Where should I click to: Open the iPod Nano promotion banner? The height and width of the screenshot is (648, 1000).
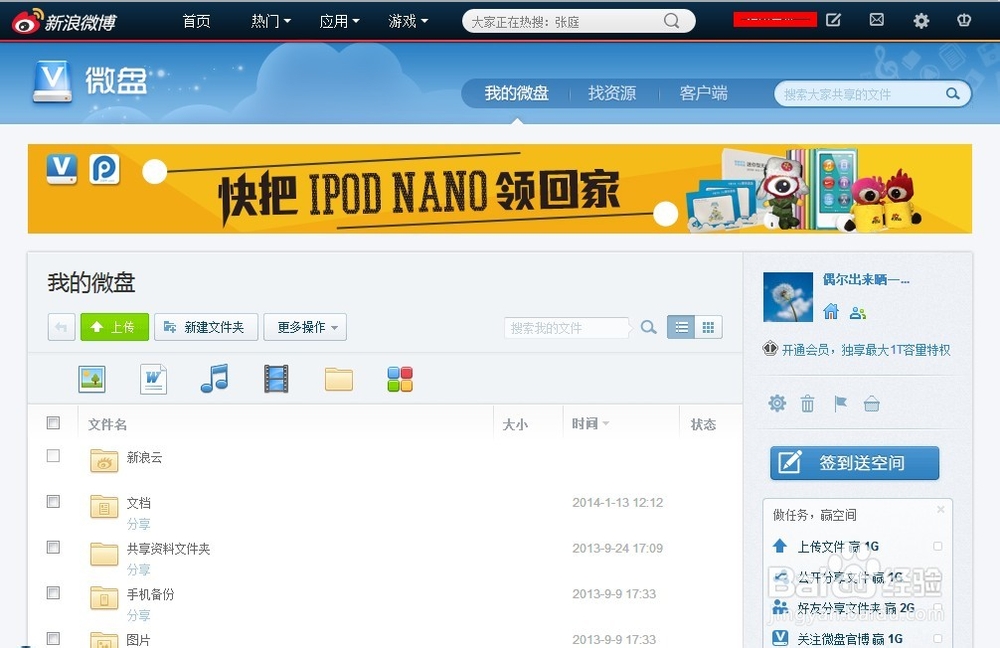click(x=499, y=189)
